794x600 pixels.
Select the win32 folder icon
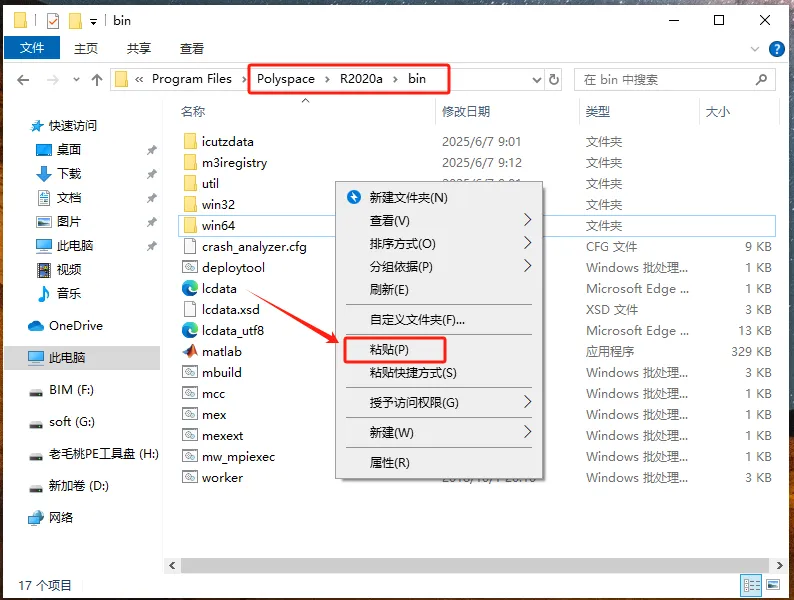[190, 205]
